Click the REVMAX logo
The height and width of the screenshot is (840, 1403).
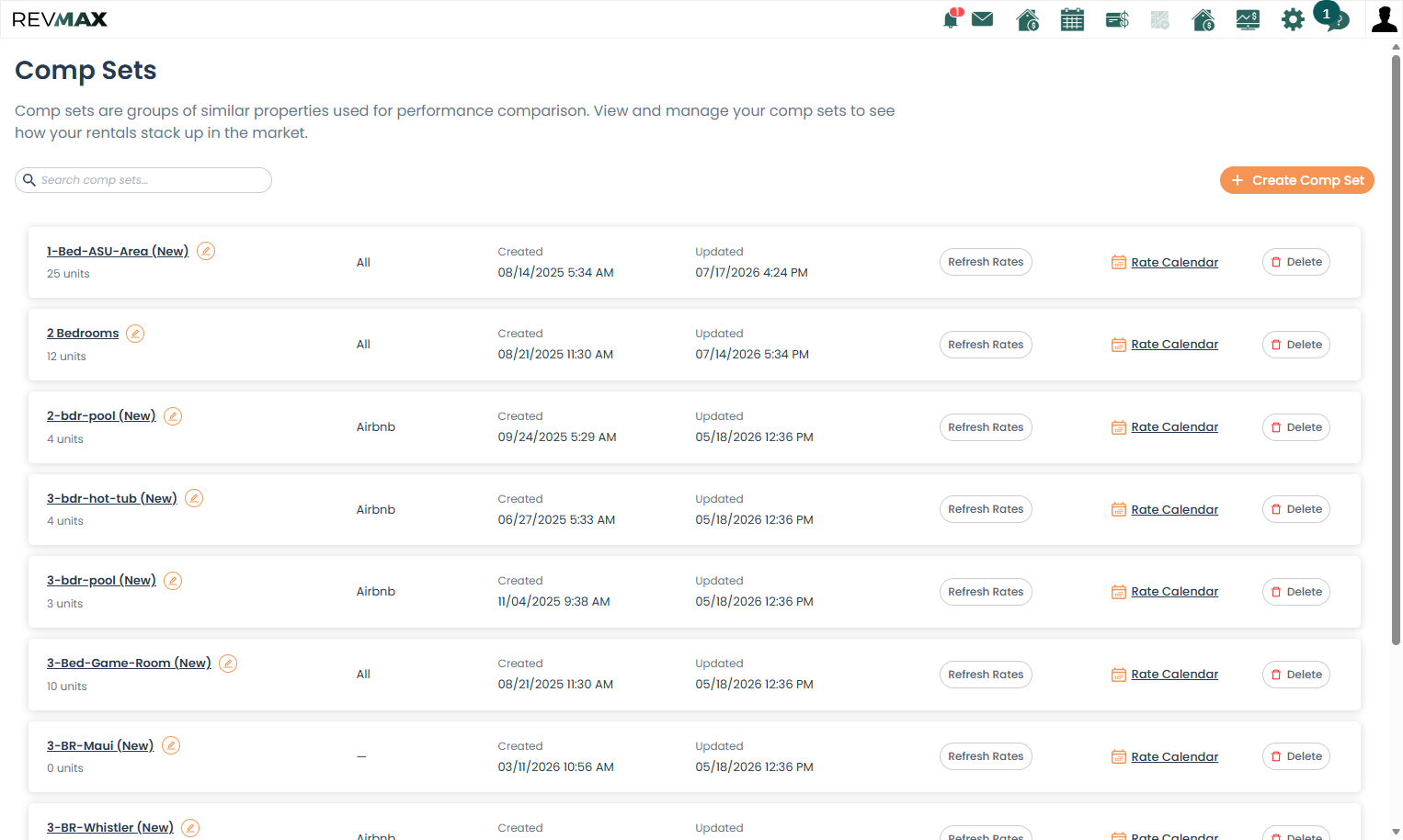(x=60, y=19)
